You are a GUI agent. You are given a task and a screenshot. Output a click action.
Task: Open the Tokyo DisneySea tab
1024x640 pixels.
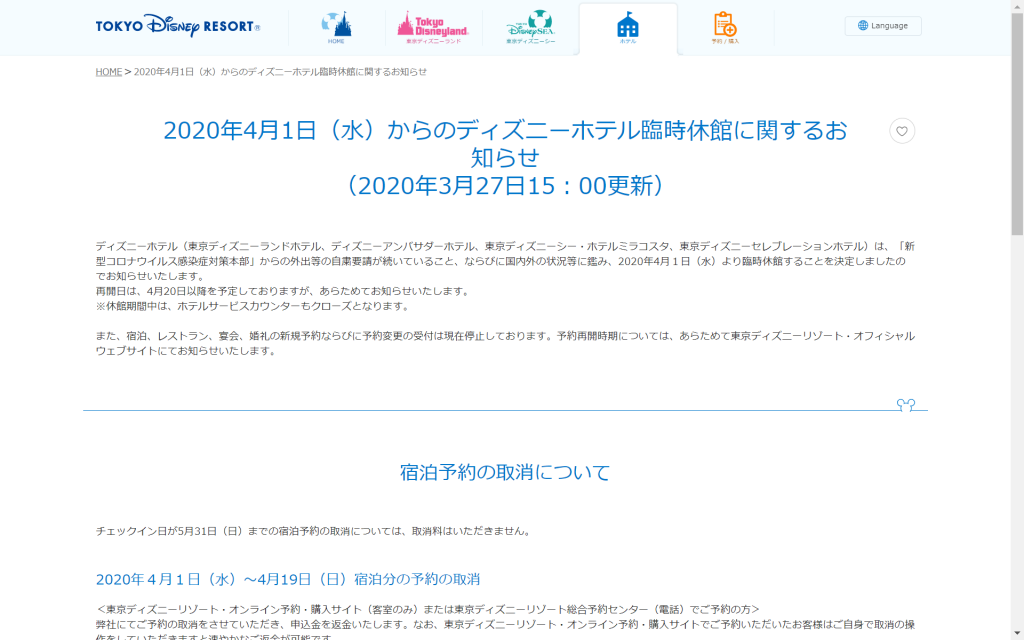(530, 28)
